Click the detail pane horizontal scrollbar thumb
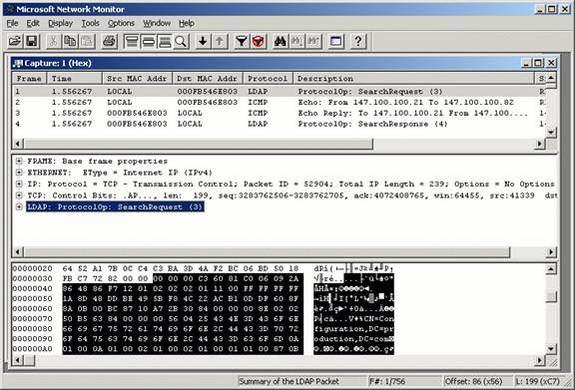 (267, 252)
